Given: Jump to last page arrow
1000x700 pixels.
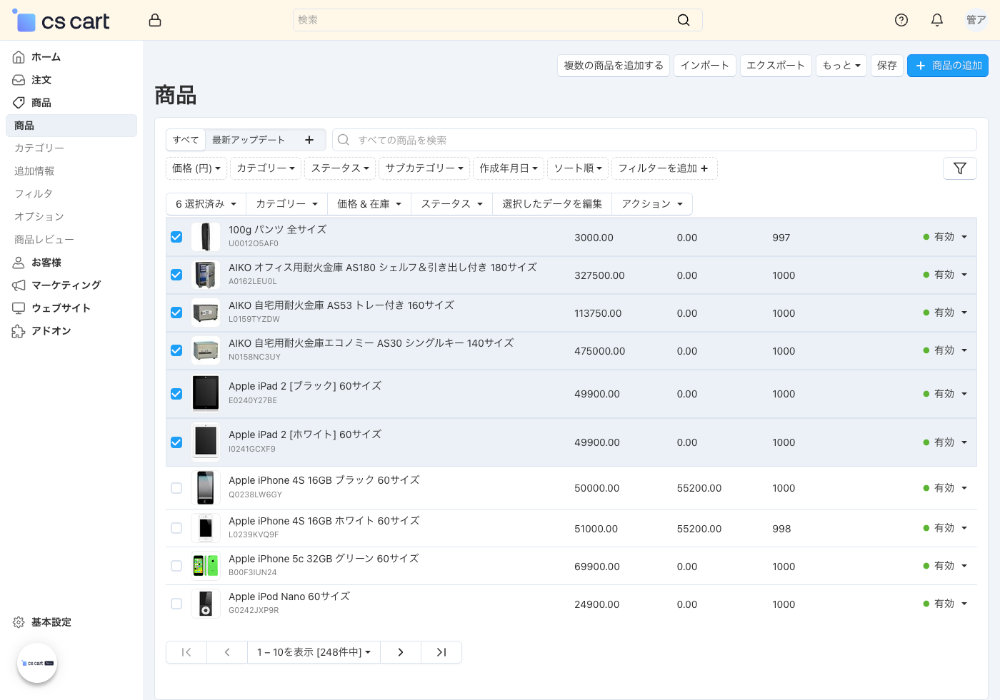Looking at the screenshot, I should [441, 652].
